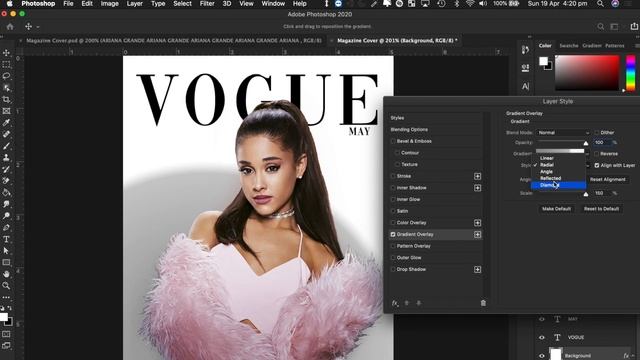The image size is (640, 360).
Task: Select the Styles section in Layer Style
Action: 397,118
